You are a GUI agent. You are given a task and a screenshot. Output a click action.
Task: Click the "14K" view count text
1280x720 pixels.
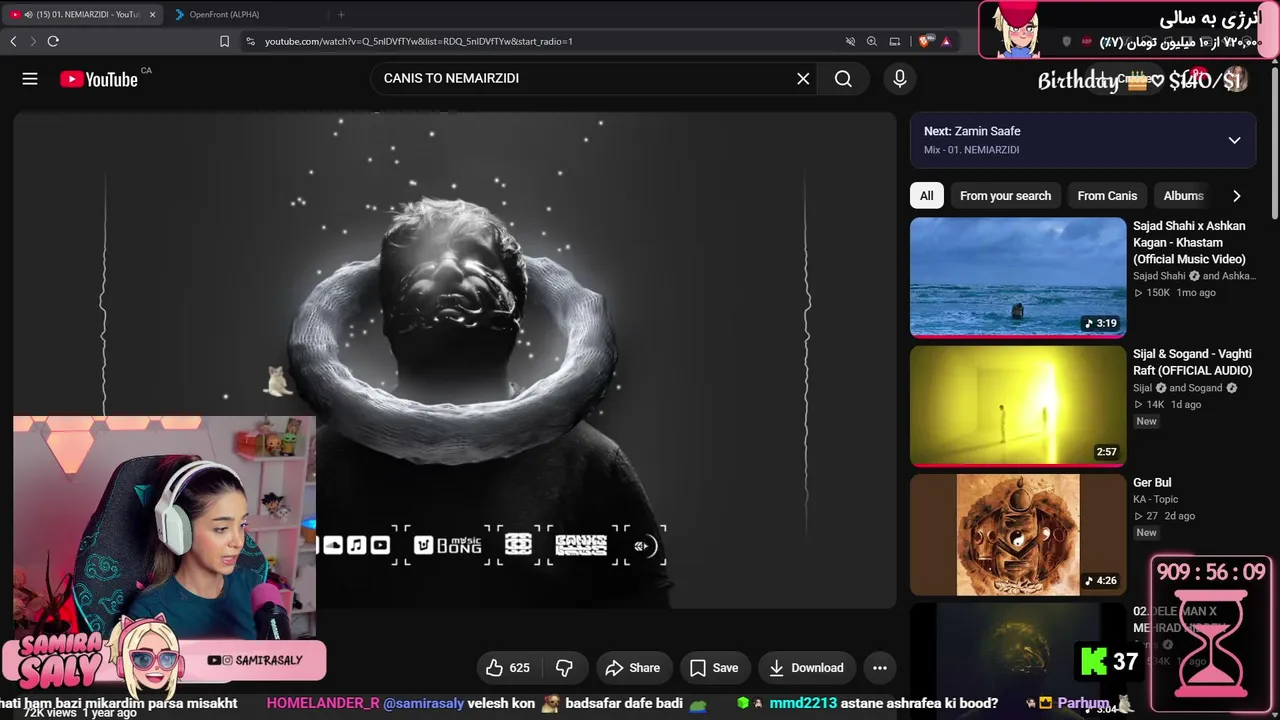tap(1155, 405)
